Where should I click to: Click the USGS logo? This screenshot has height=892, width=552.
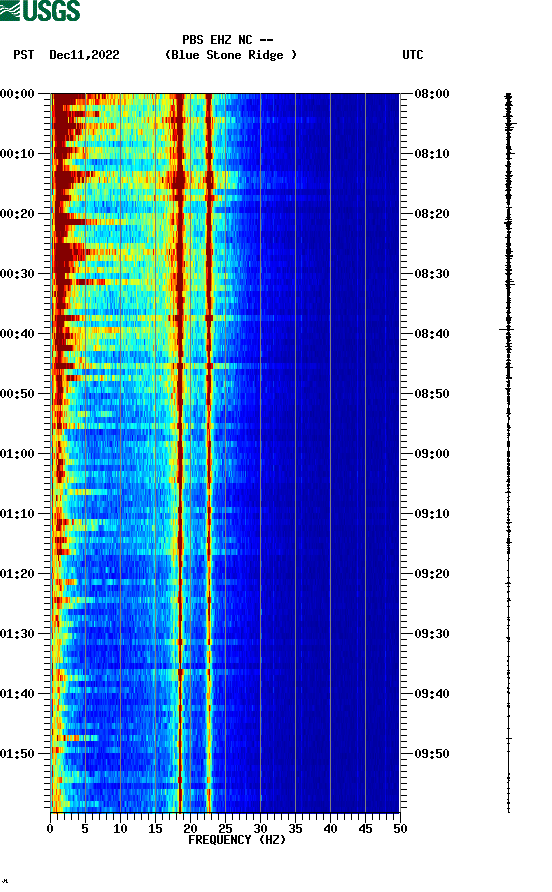click(40, 10)
